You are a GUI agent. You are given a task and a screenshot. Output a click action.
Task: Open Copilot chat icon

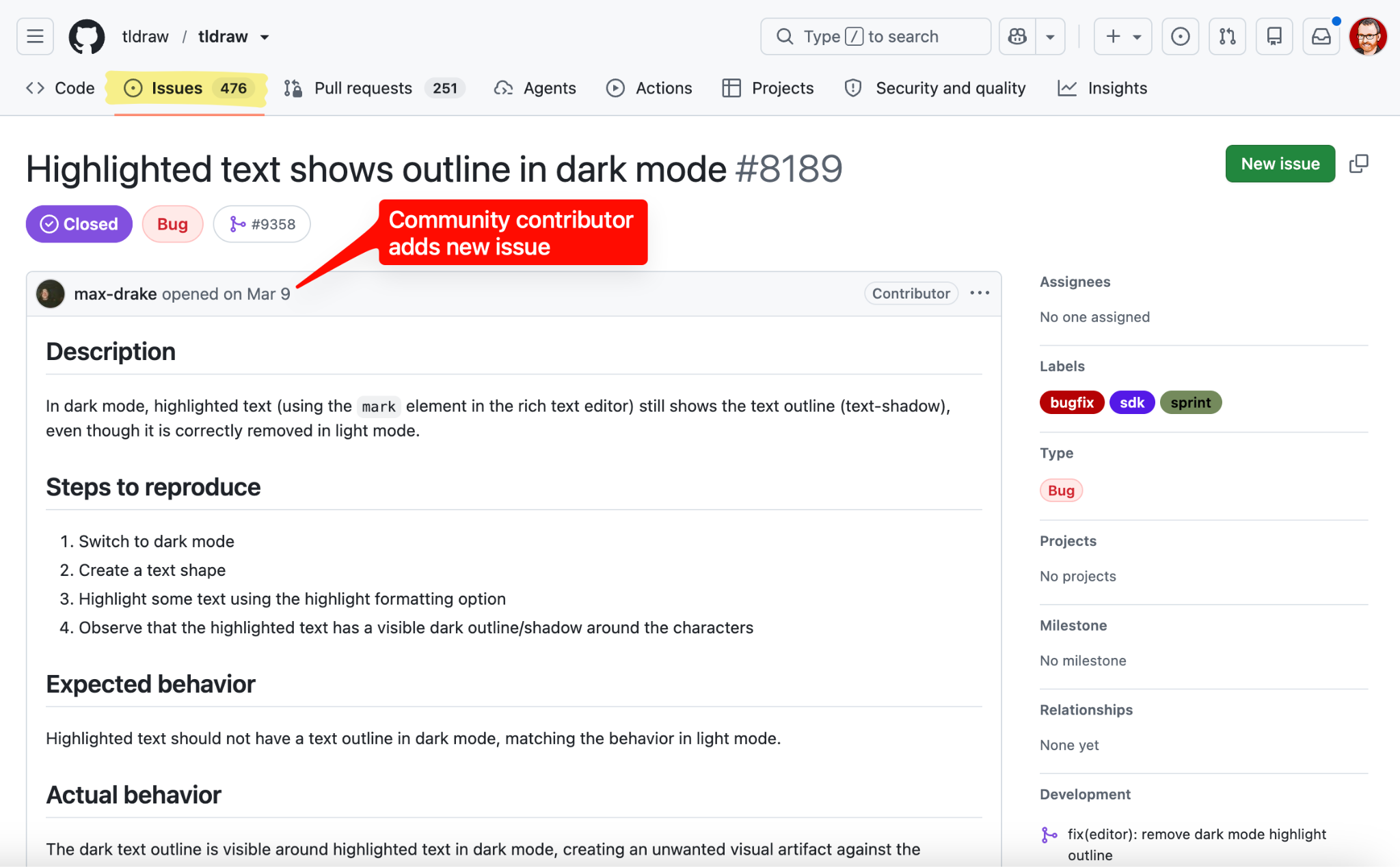[x=1017, y=36]
